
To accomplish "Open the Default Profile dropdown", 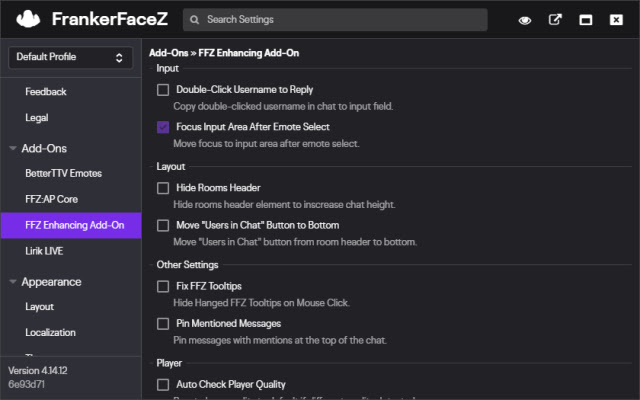I will click(69, 58).
